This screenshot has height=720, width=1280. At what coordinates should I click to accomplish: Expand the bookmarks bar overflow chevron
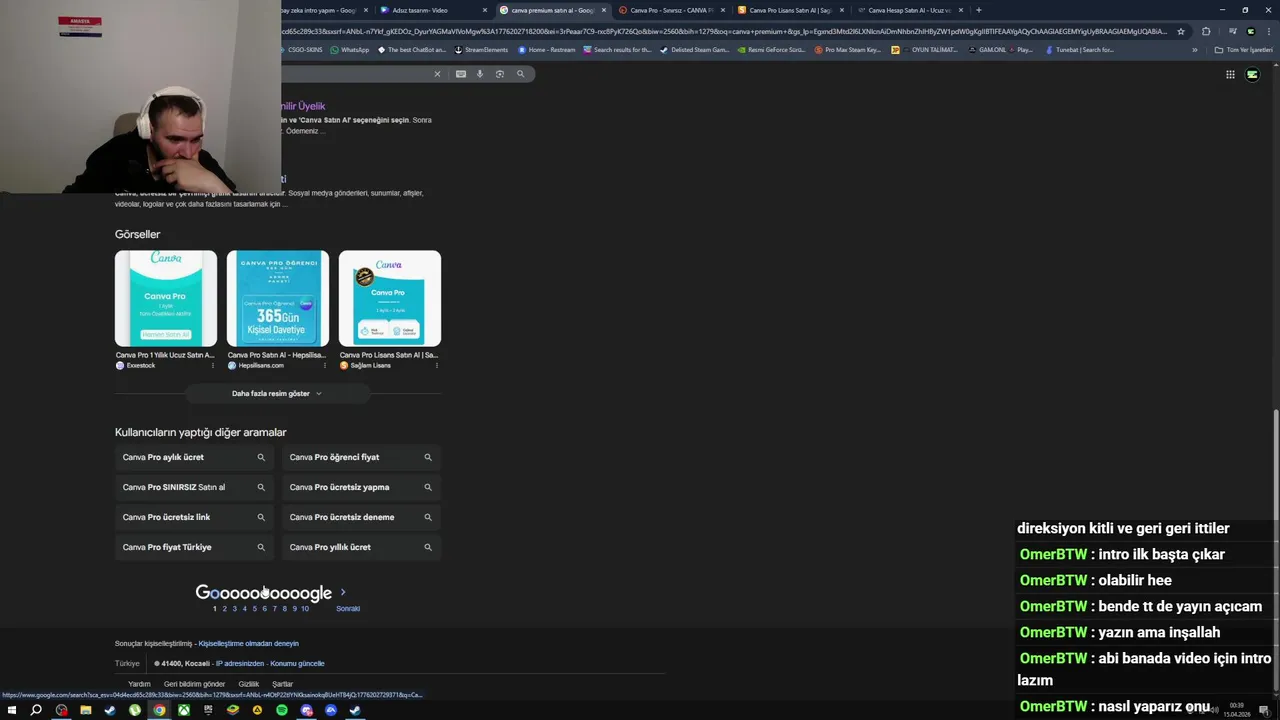[1194, 50]
